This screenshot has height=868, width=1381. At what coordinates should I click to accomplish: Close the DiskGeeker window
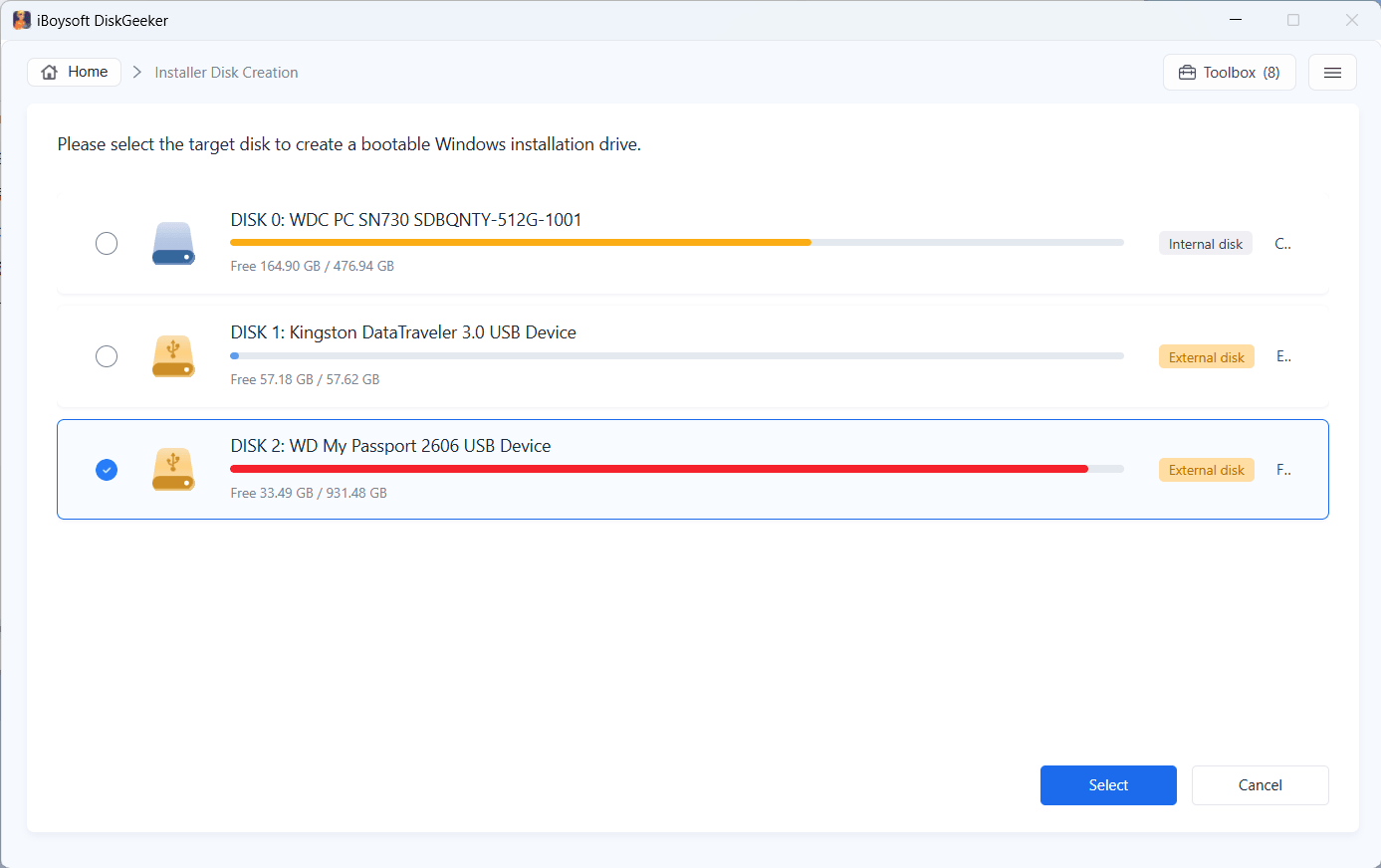(x=1352, y=20)
